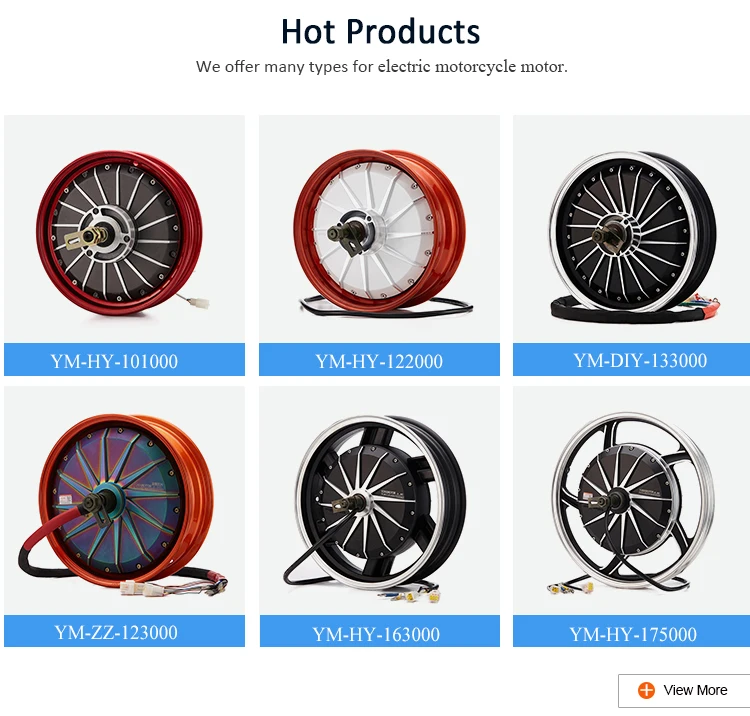Click the YM-HY-175000 label bar
The width and height of the screenshot is (750, 716).
click(x=631, y=631)
